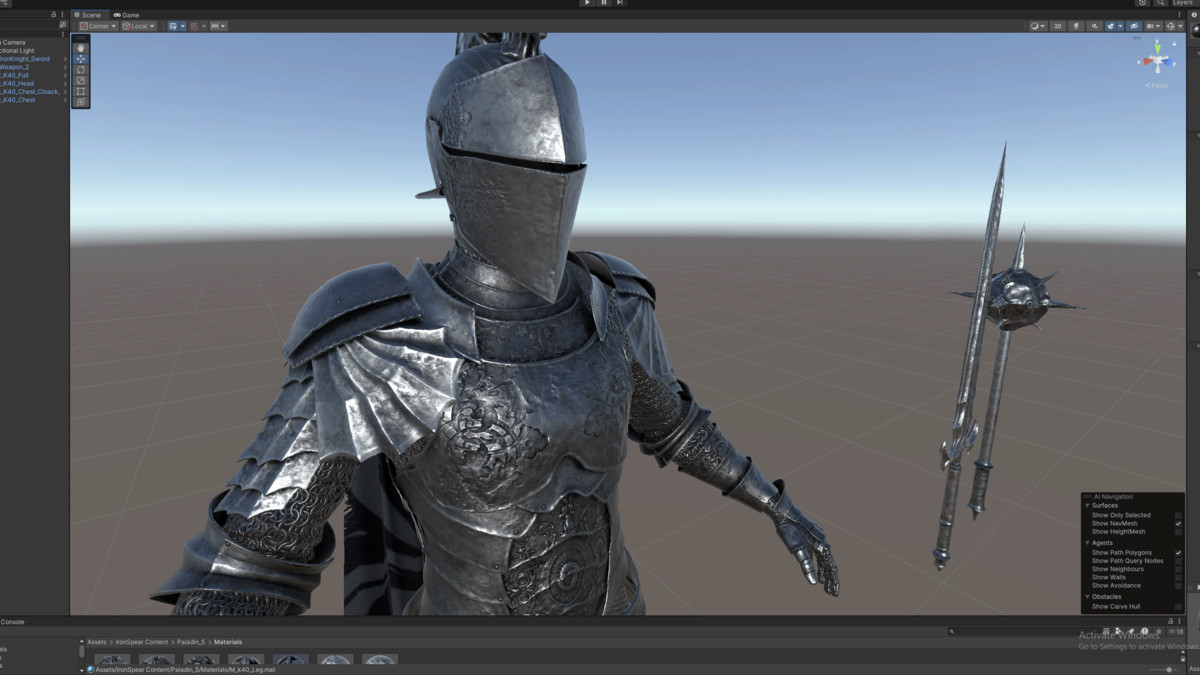Click the Step frame button
Image resolution: width=1200 pixels, height=675 pixels.
pos(620,3)
